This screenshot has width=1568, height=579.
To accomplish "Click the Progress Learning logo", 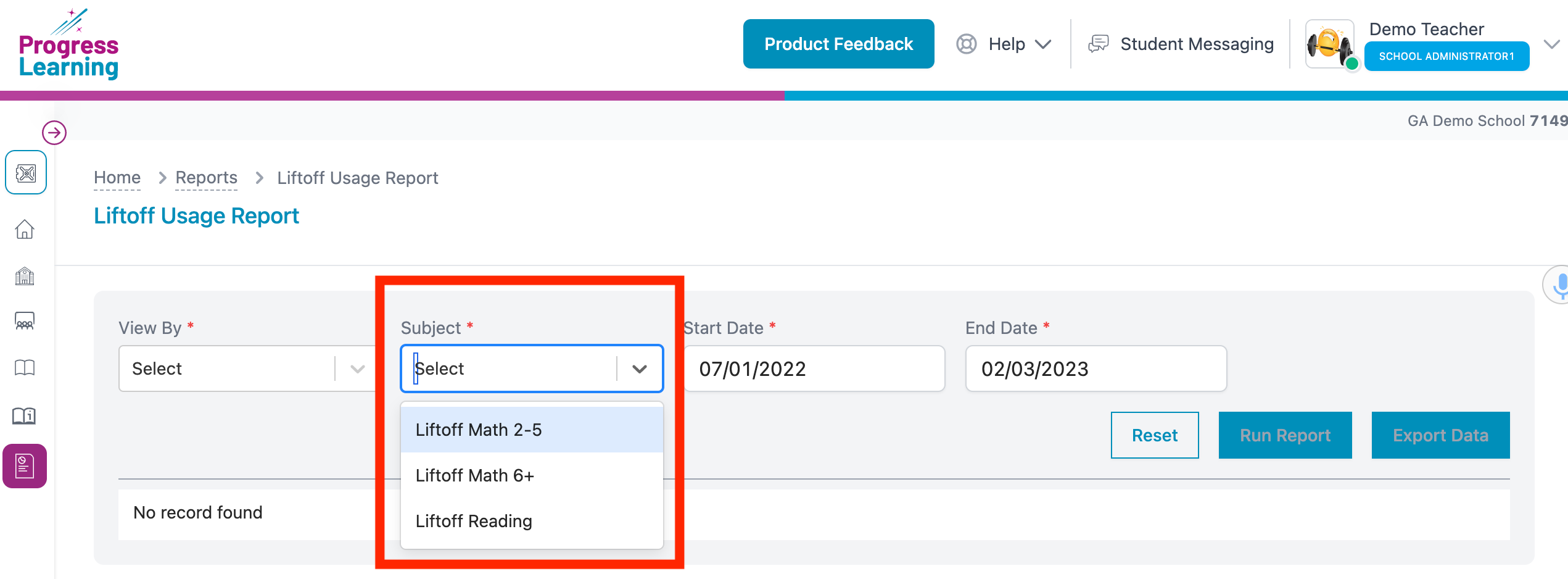I will click(68, 44).
